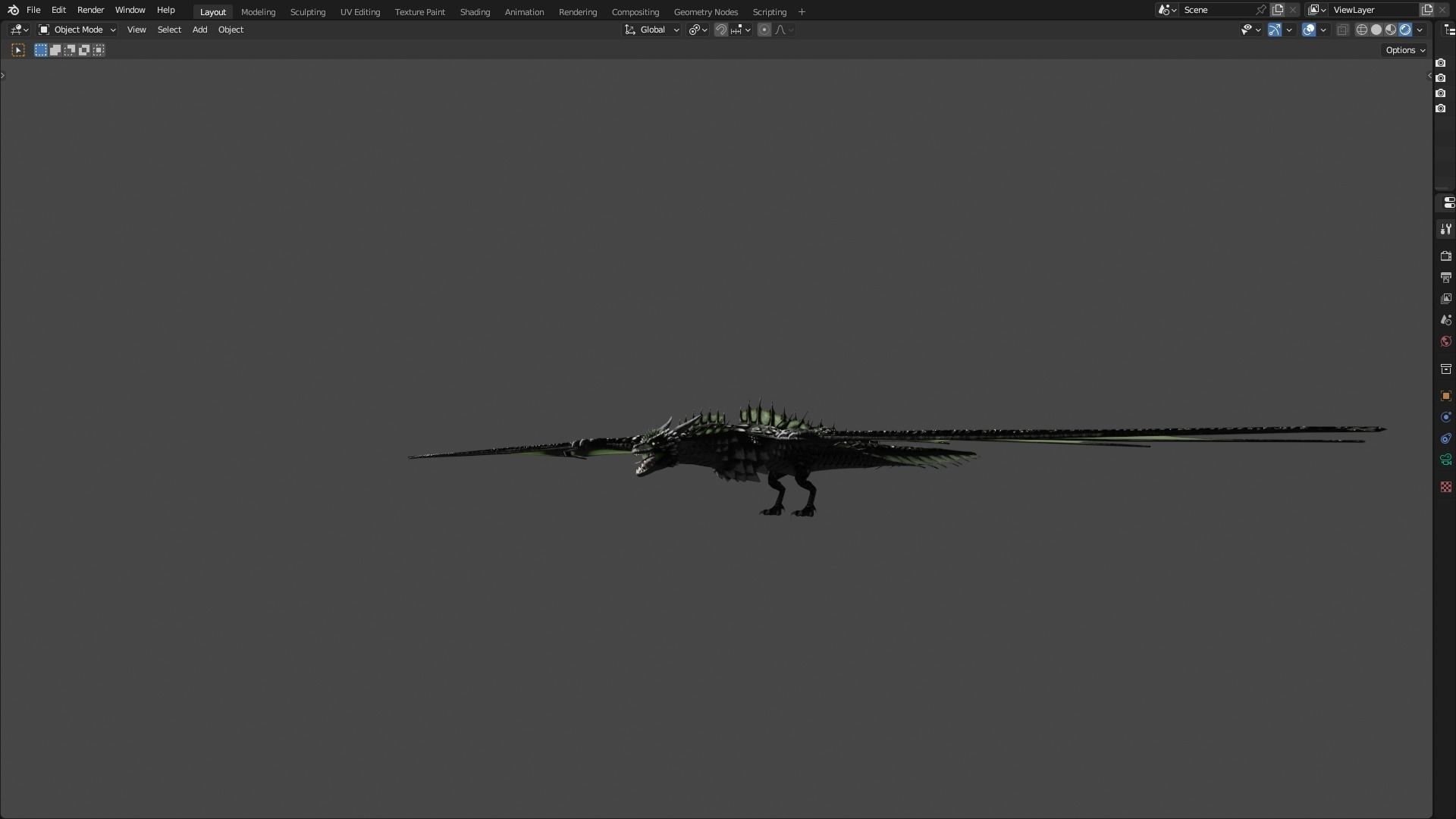Toggle proportional editing
The image size is (1456, 819).
click(764, 30)
